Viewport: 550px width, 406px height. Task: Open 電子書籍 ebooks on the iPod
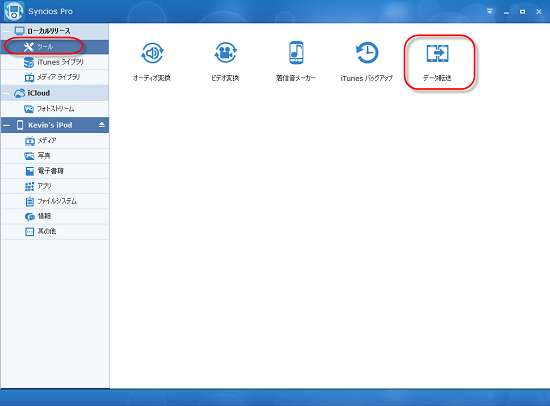tap(55, 171)
